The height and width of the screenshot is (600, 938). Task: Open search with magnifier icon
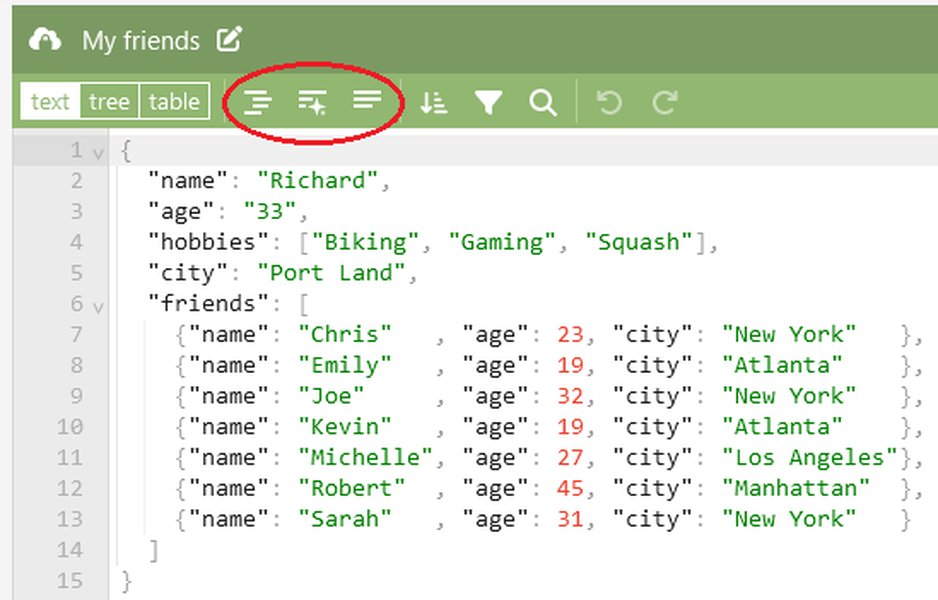pos(543,103)
